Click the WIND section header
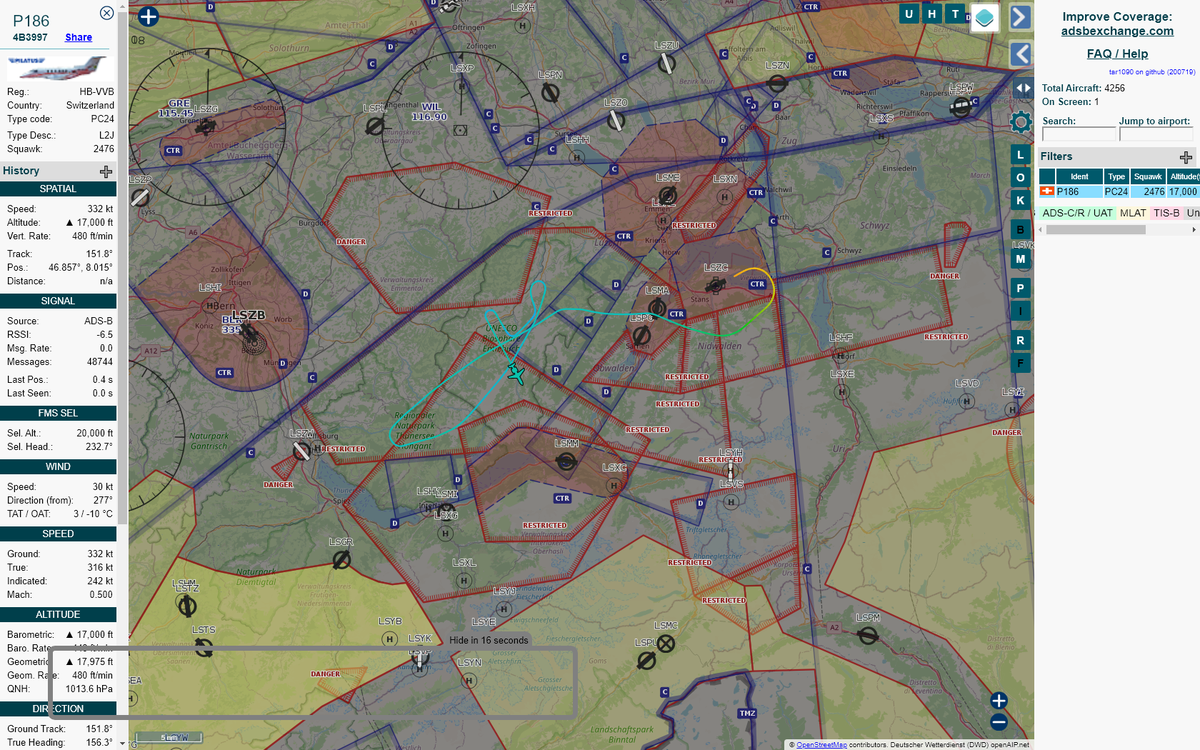 click(58, 467)
